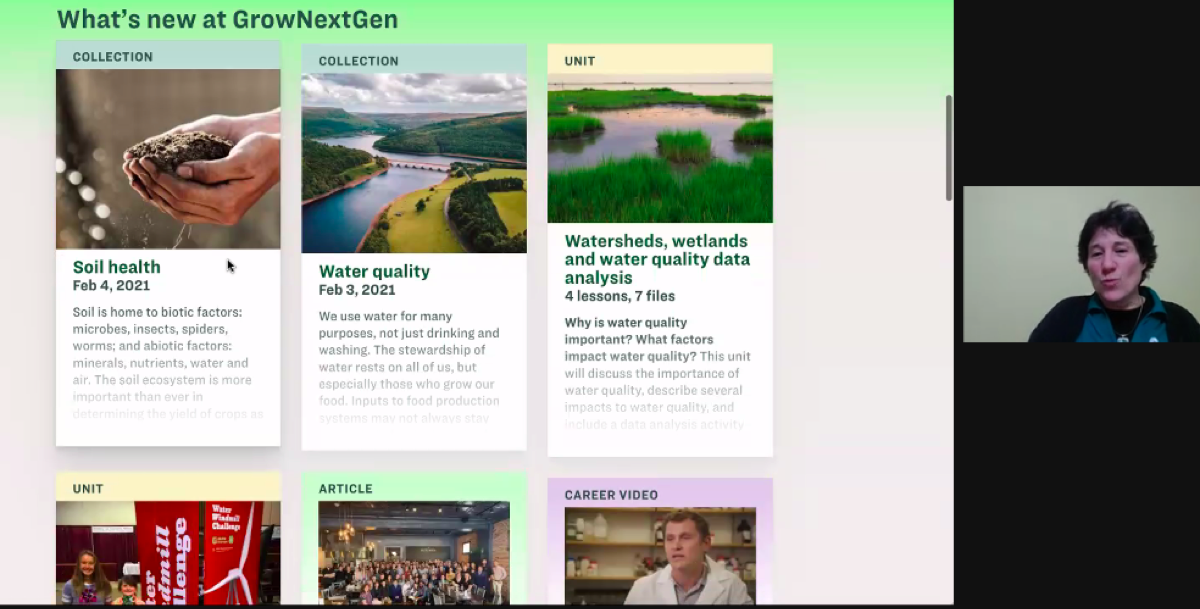Click the page vertical scrollbar handle
Screen dimensions: 1200x609
point(949,148)
